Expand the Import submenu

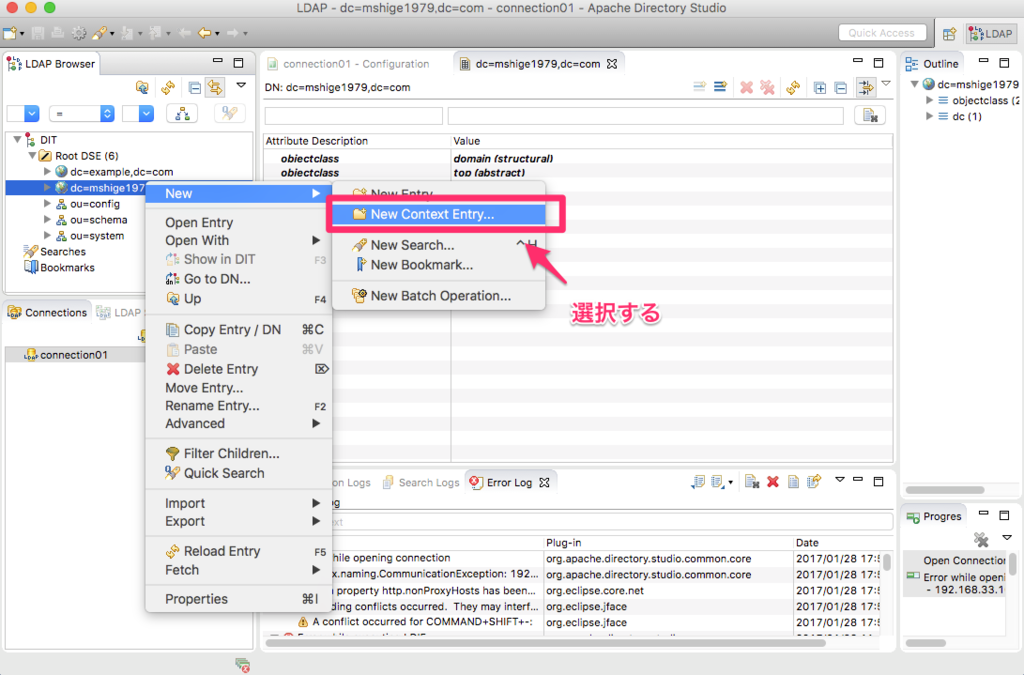tap(238, 503)
